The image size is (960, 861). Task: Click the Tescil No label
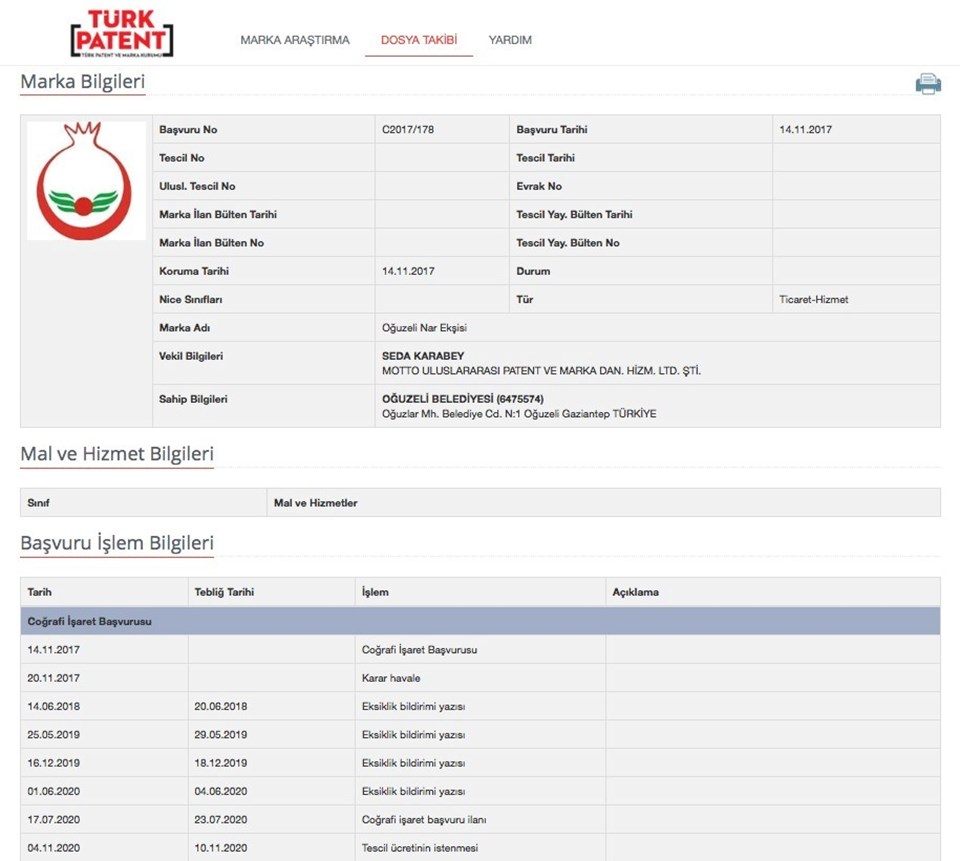(x=182, y=157)
